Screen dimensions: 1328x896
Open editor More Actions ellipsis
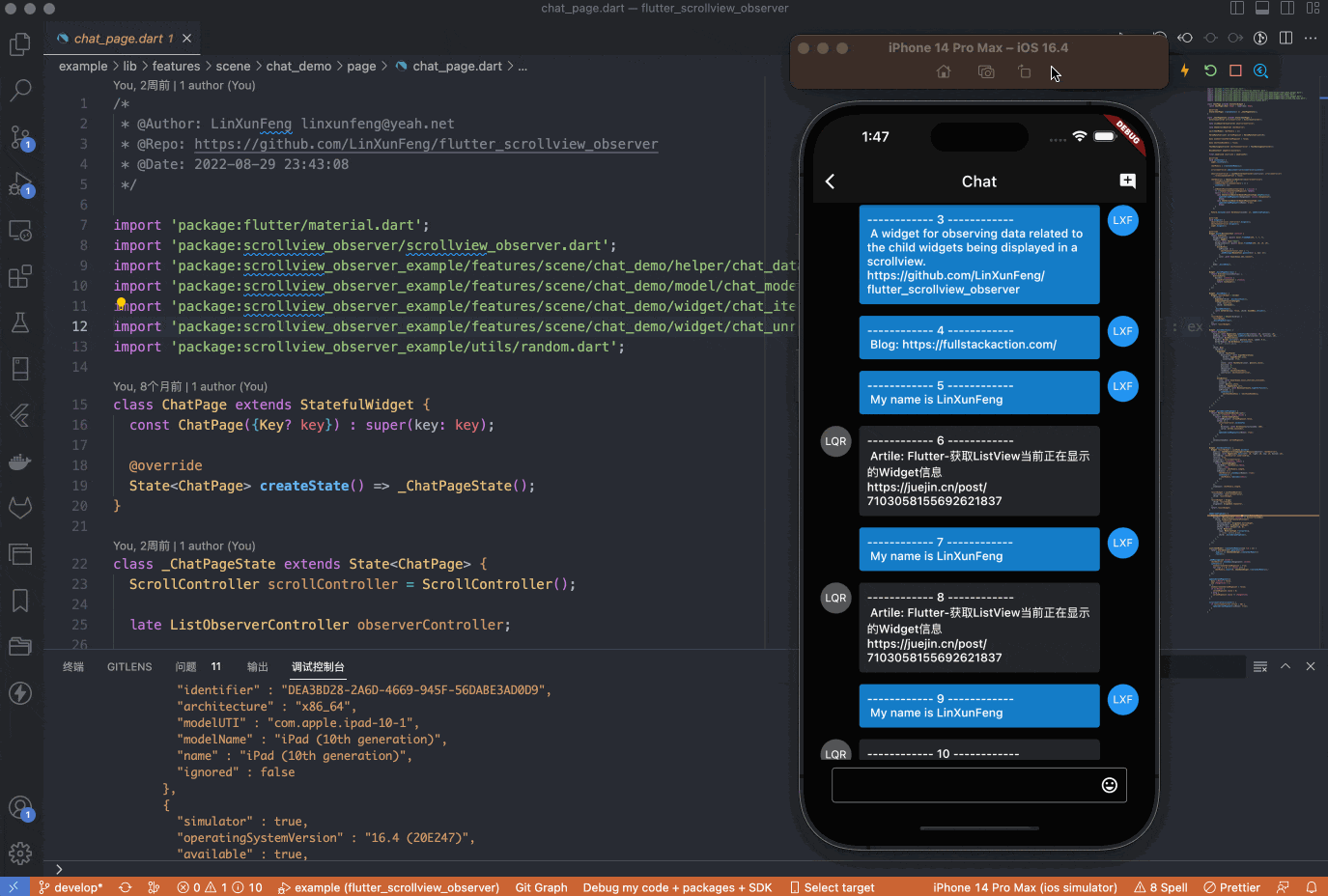[x=1311, y=38]
